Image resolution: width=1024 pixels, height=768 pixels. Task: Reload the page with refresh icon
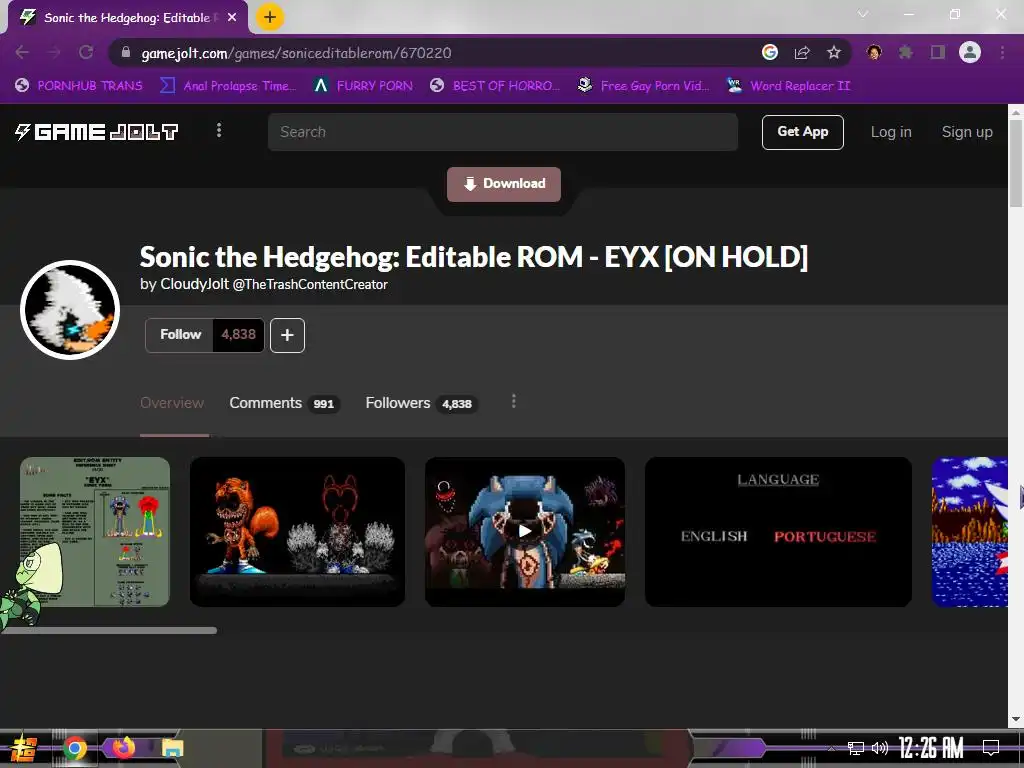[86, 52]
